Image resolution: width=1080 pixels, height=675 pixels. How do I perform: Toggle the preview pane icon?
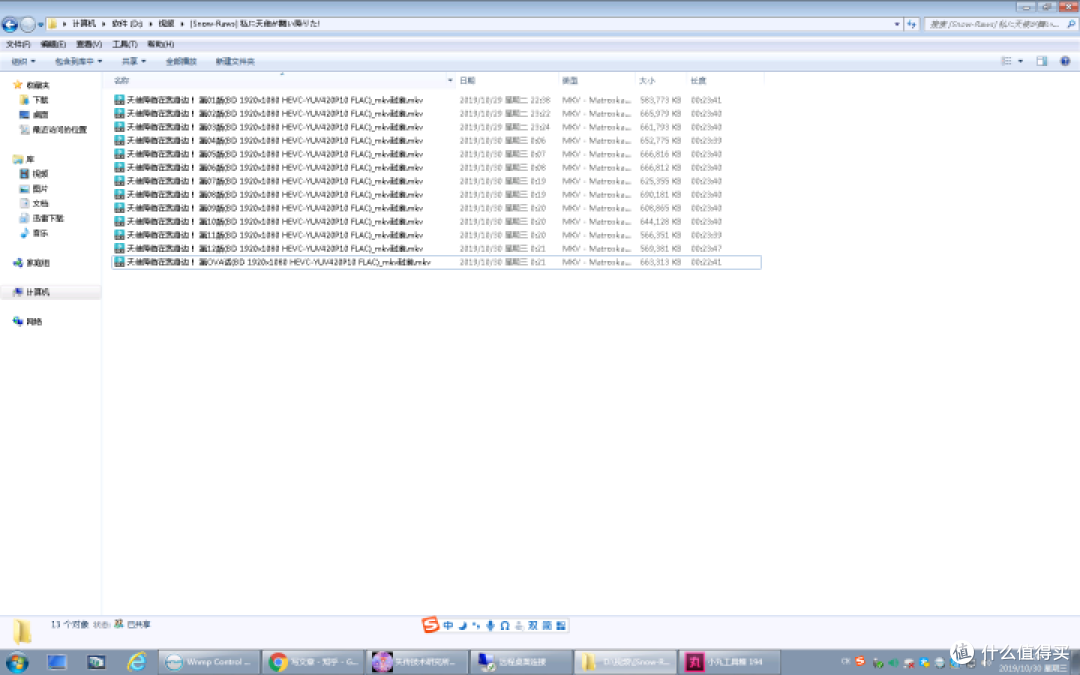[1041, 61]
